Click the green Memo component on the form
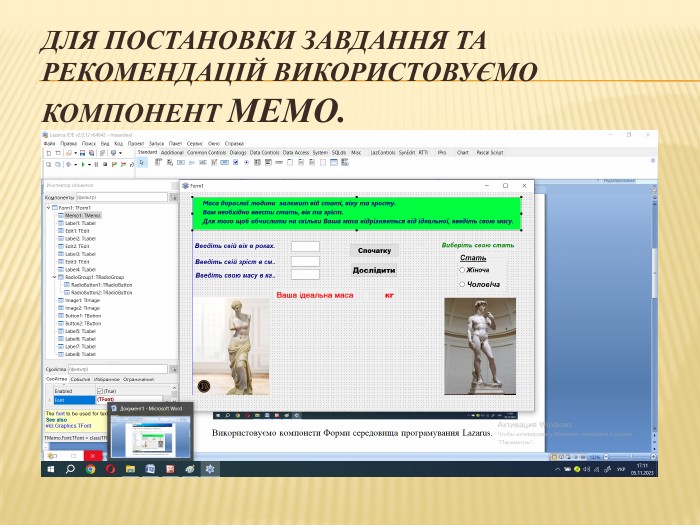Viewport: 700px width, 525px height. point(357,214)
